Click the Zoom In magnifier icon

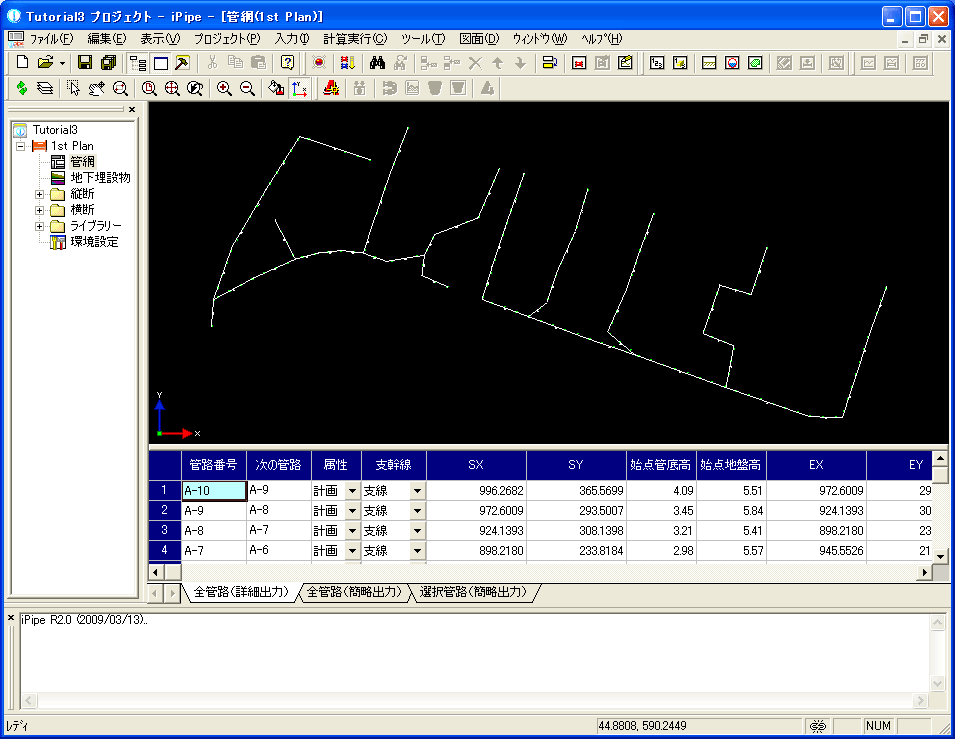click(224, 88)
